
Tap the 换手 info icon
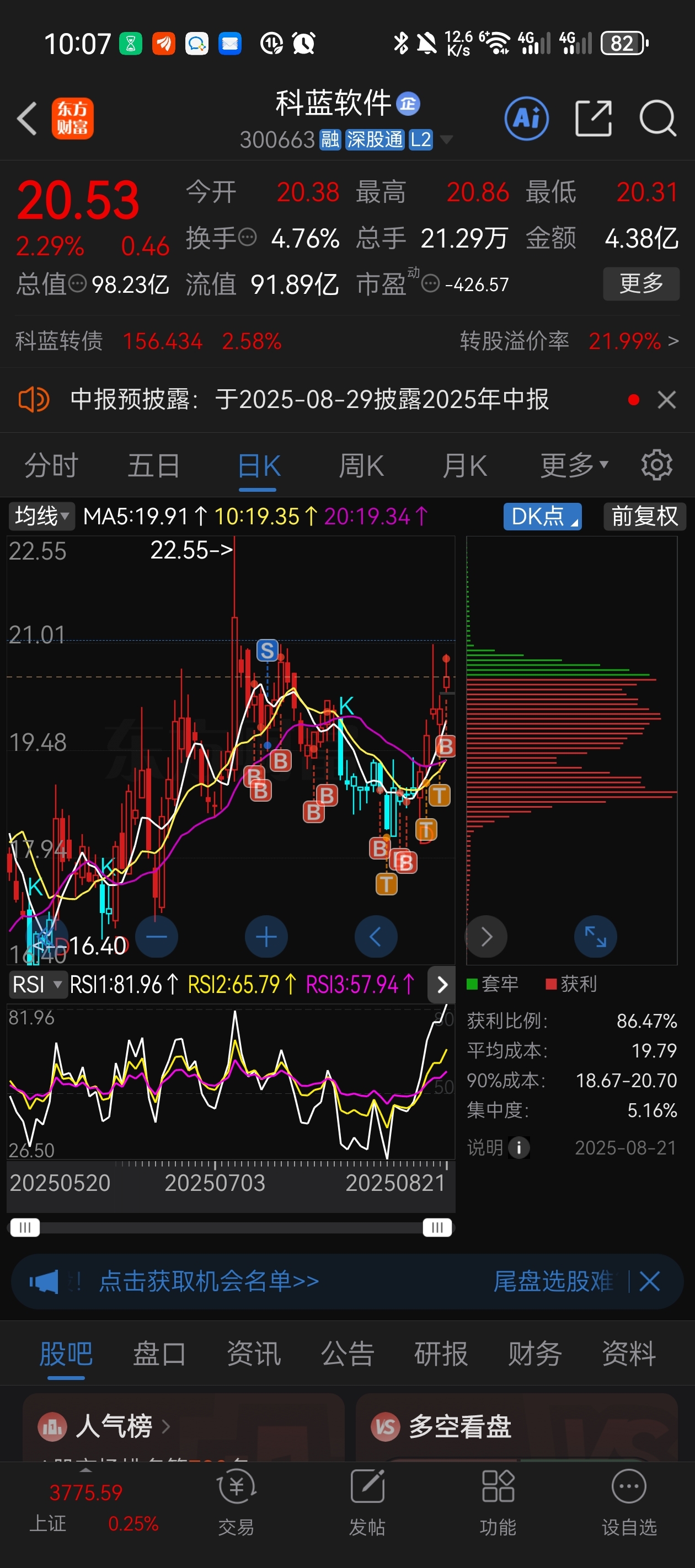pos(247,237)
